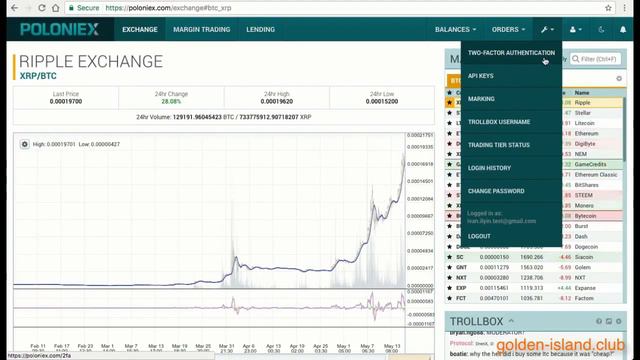Click the Trollbox gear settings icon
This screenshot has height=360, width=640.
pyautogui.click(x=619, y=321)
